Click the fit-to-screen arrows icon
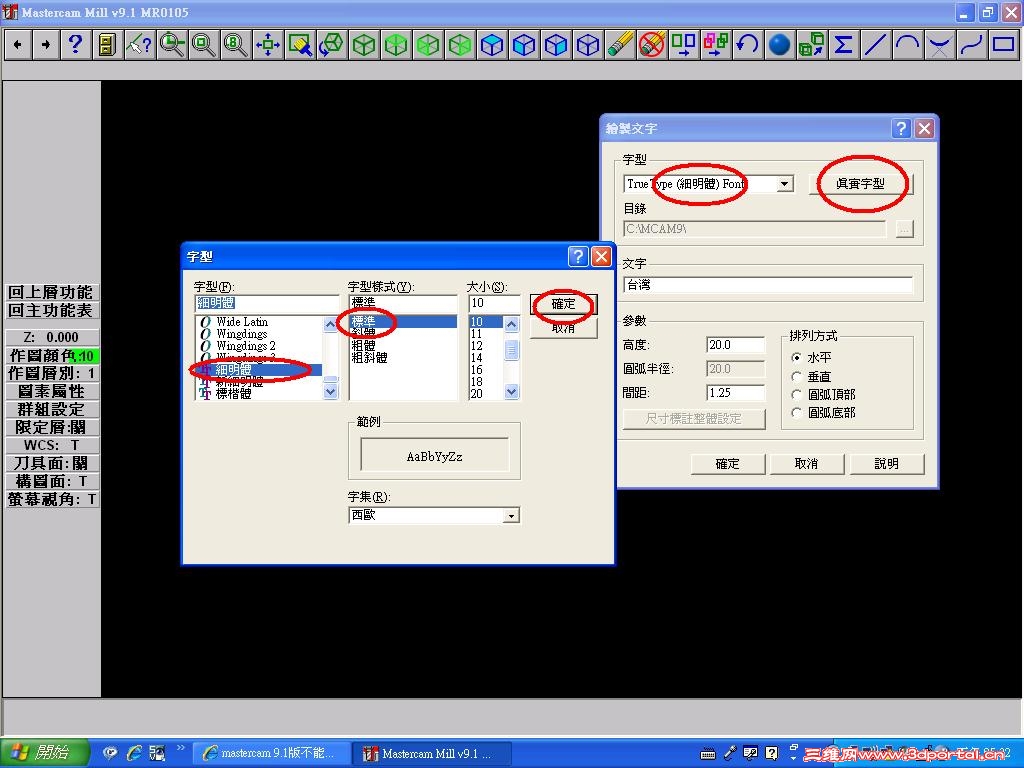Screen dimensions: 1024x768 click(x=268, y=45)
